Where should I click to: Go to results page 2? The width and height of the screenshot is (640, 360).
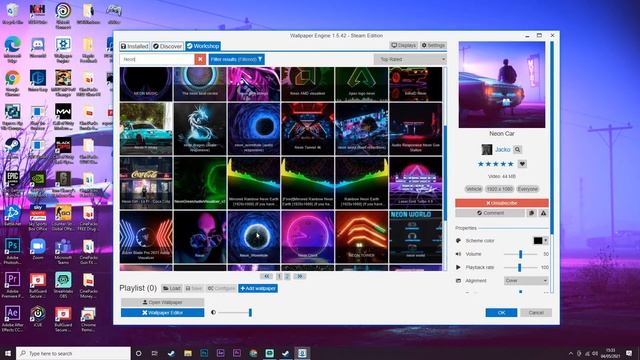click(287, 276)
